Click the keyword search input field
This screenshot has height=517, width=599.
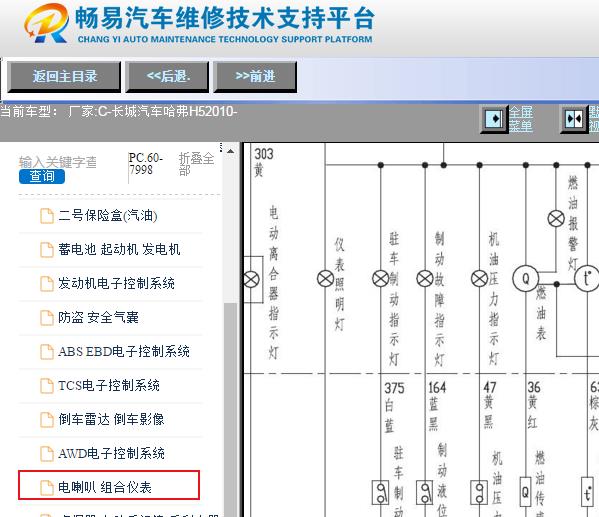point(58,162)
